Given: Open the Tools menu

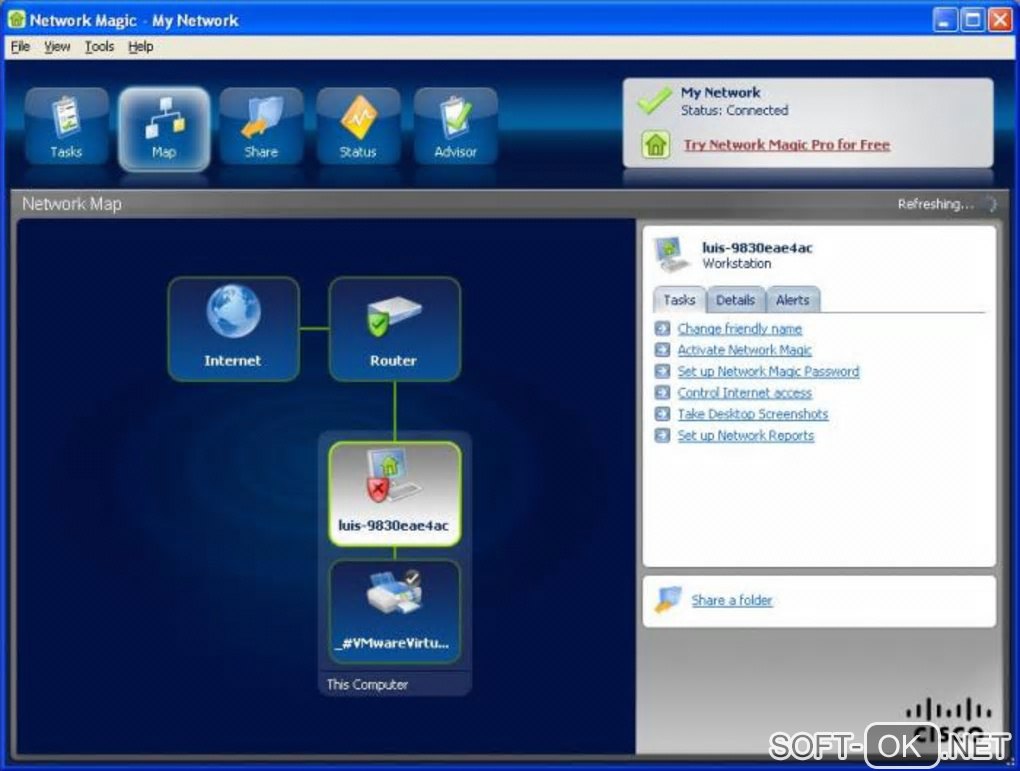Looking at the screenshot, I should [99, 47].
